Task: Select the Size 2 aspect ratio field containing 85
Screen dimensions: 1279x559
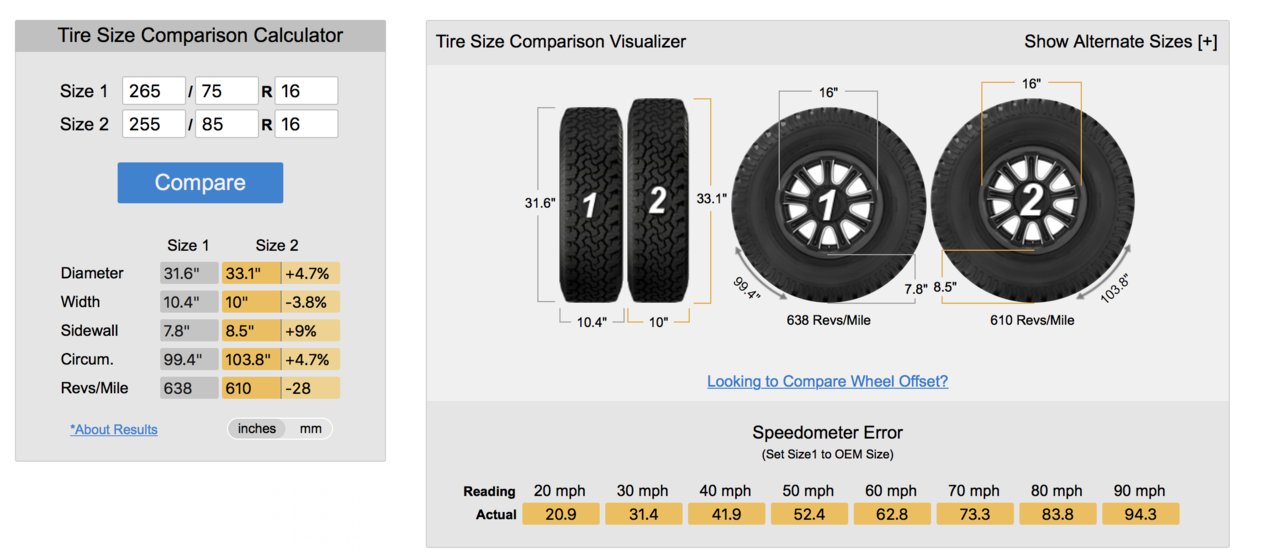Action: [x=227, y=124]
